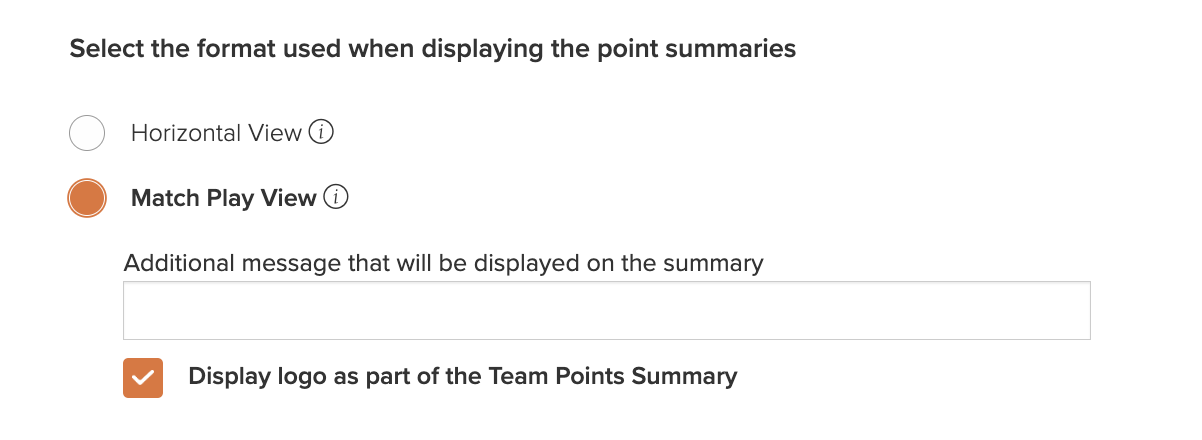
Task: Click the 'Additional message that will be displayed' label
Action: click(443, 263)
